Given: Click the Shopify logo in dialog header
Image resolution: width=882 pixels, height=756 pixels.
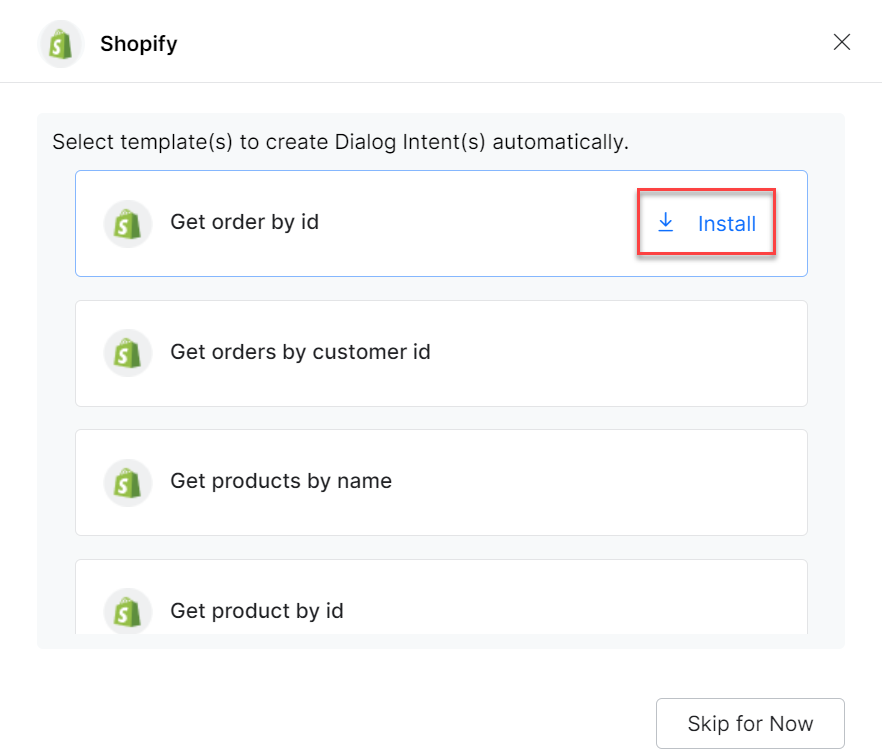Looking at the screenshot, I should [x=60, y=44].
